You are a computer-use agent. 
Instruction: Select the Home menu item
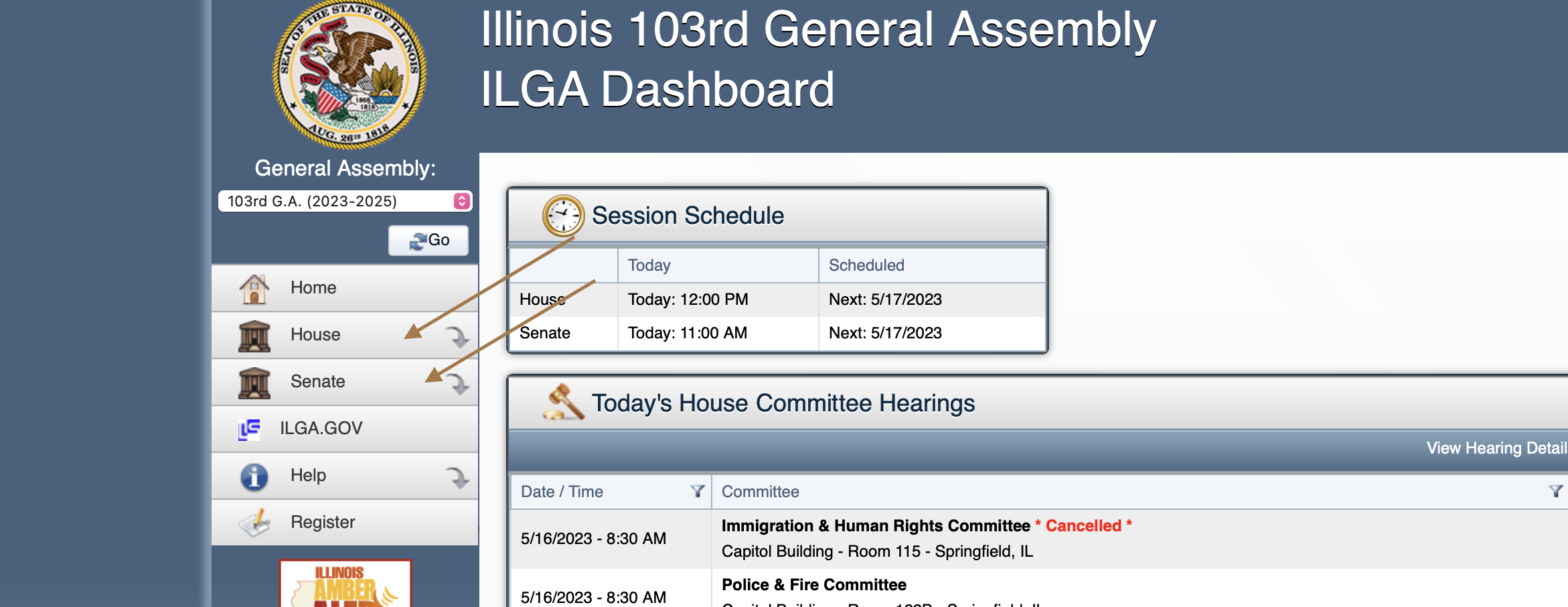coord(313,288)
